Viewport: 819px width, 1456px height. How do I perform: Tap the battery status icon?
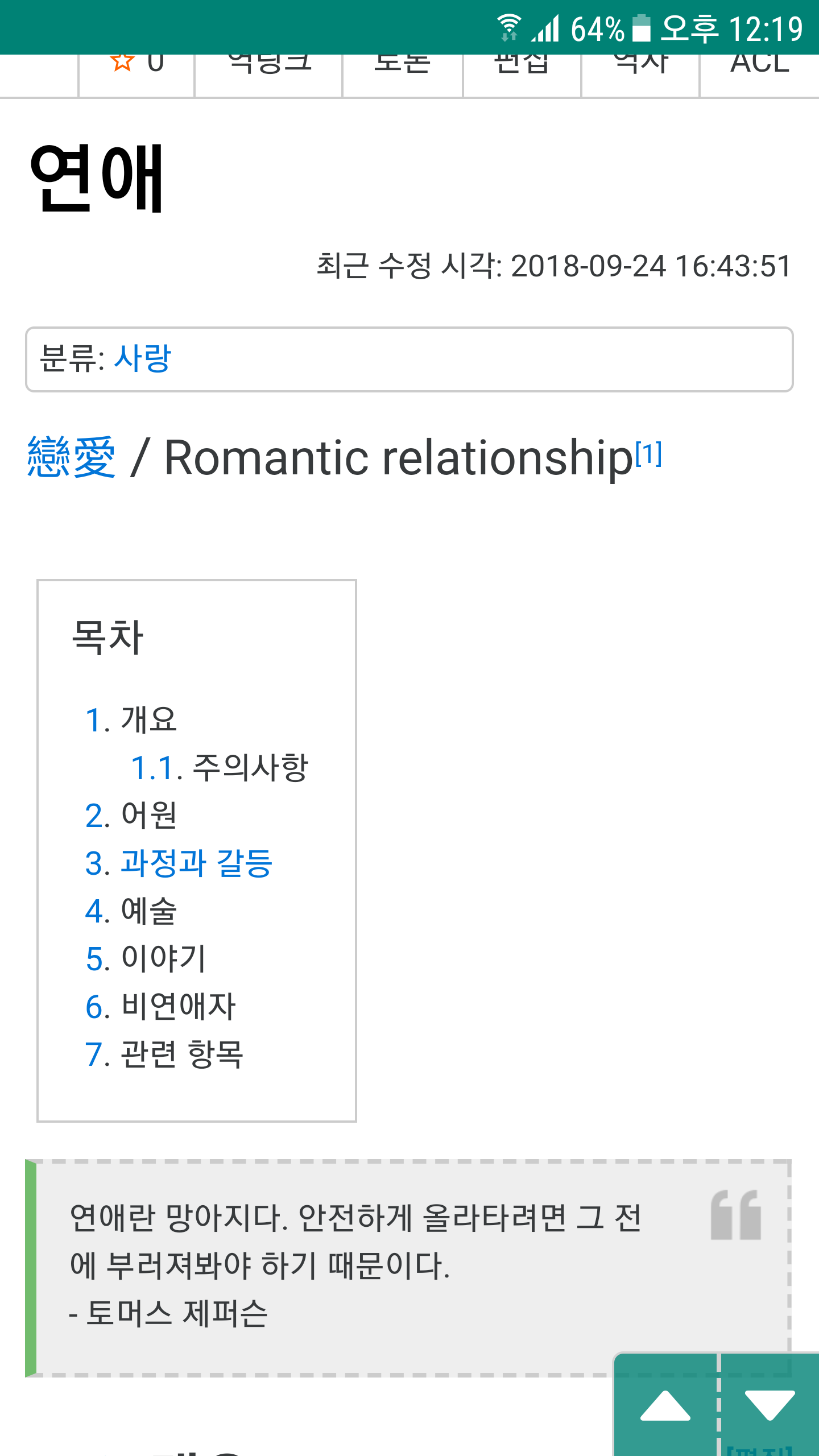pos(642,28)
